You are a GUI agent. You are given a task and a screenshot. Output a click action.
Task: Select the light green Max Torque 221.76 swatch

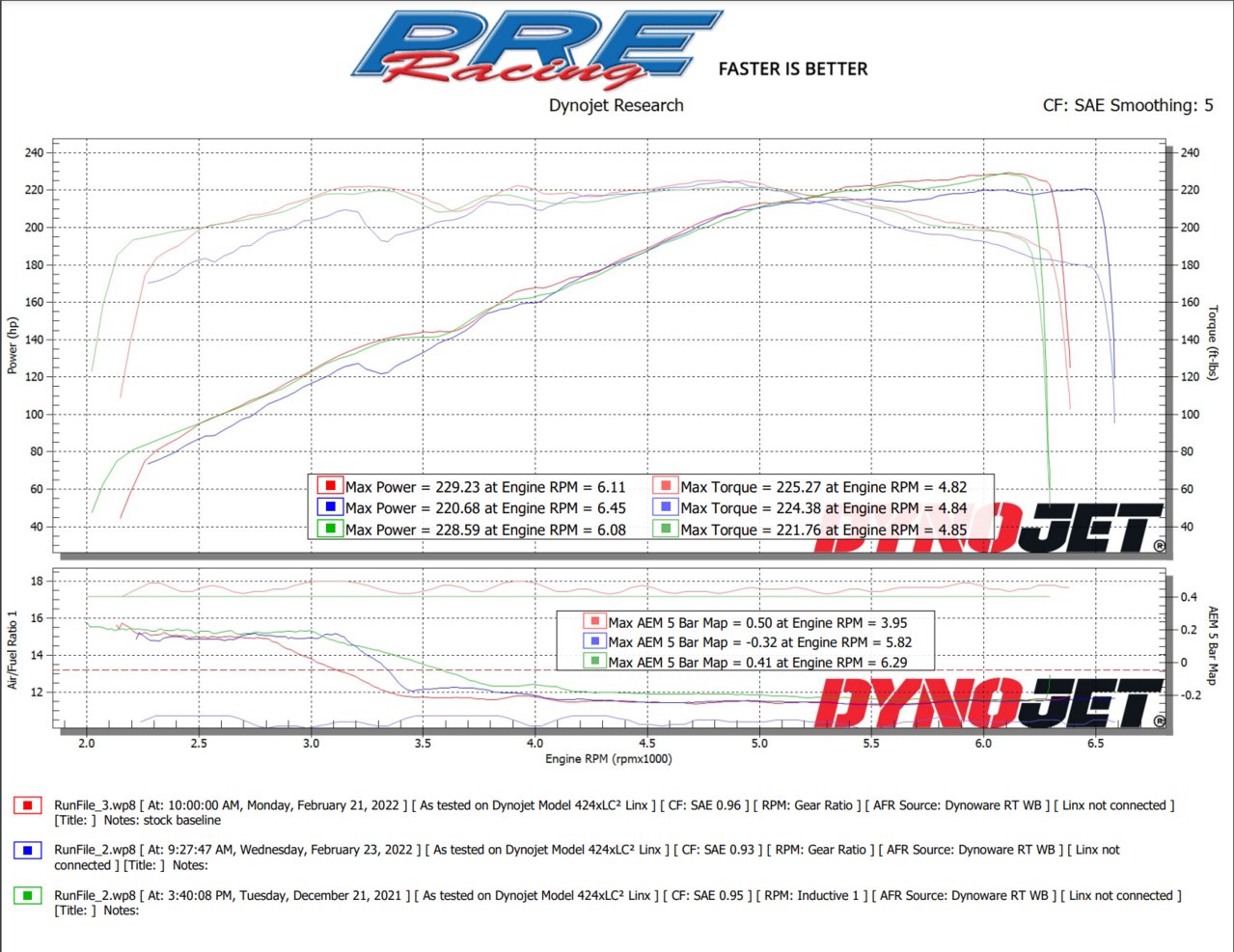[x=666, y=529]
